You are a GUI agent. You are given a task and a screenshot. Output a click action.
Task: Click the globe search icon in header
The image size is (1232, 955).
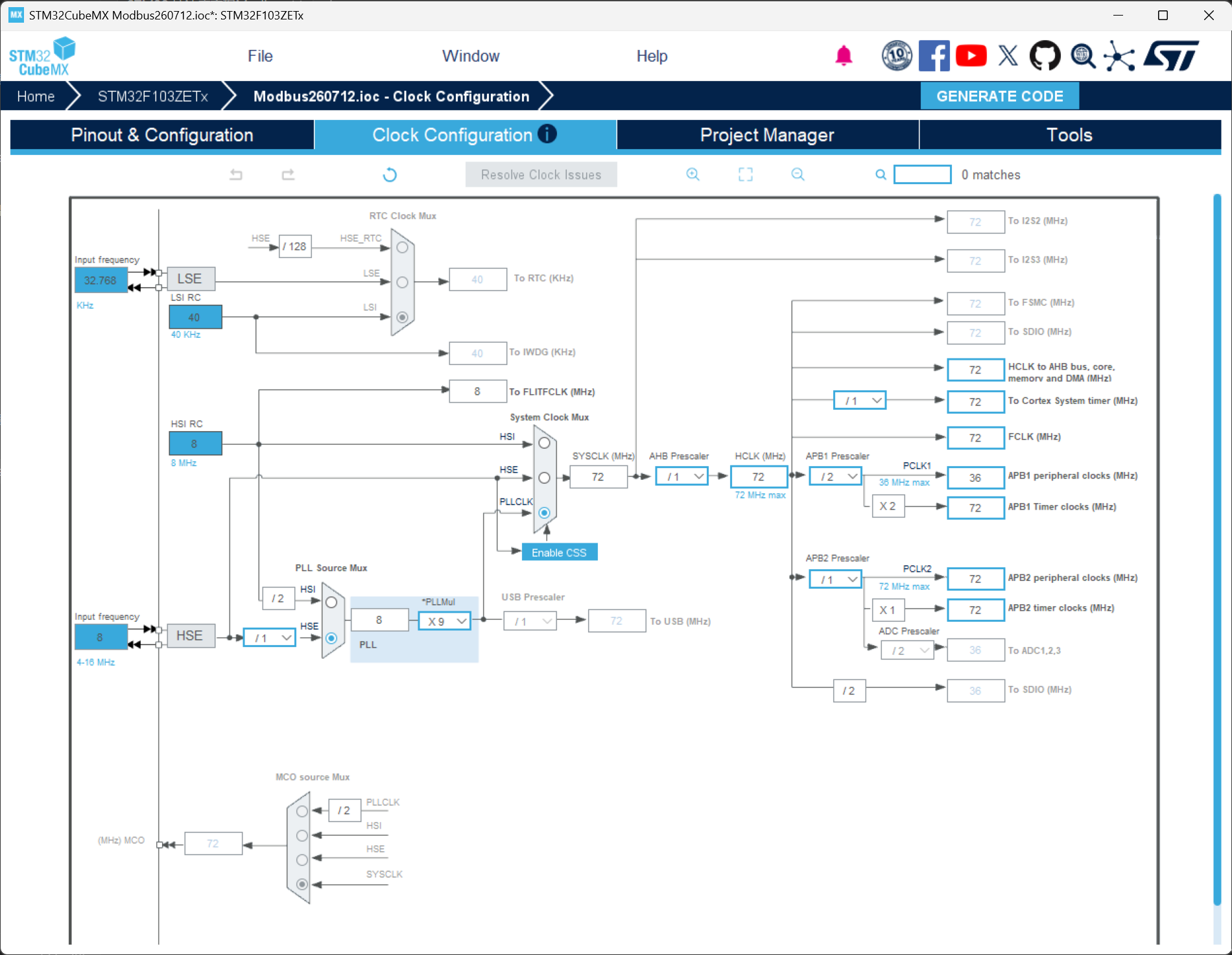click(1083, 56)
